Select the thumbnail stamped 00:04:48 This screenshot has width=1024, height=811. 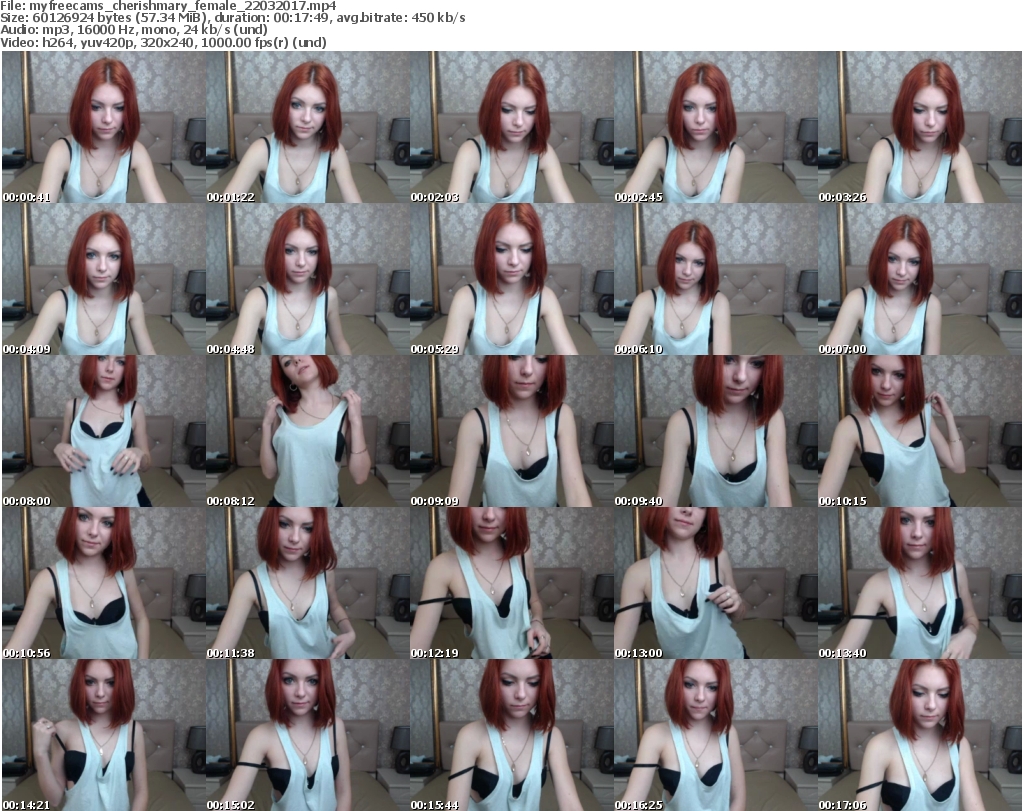[x=308, y=279]
